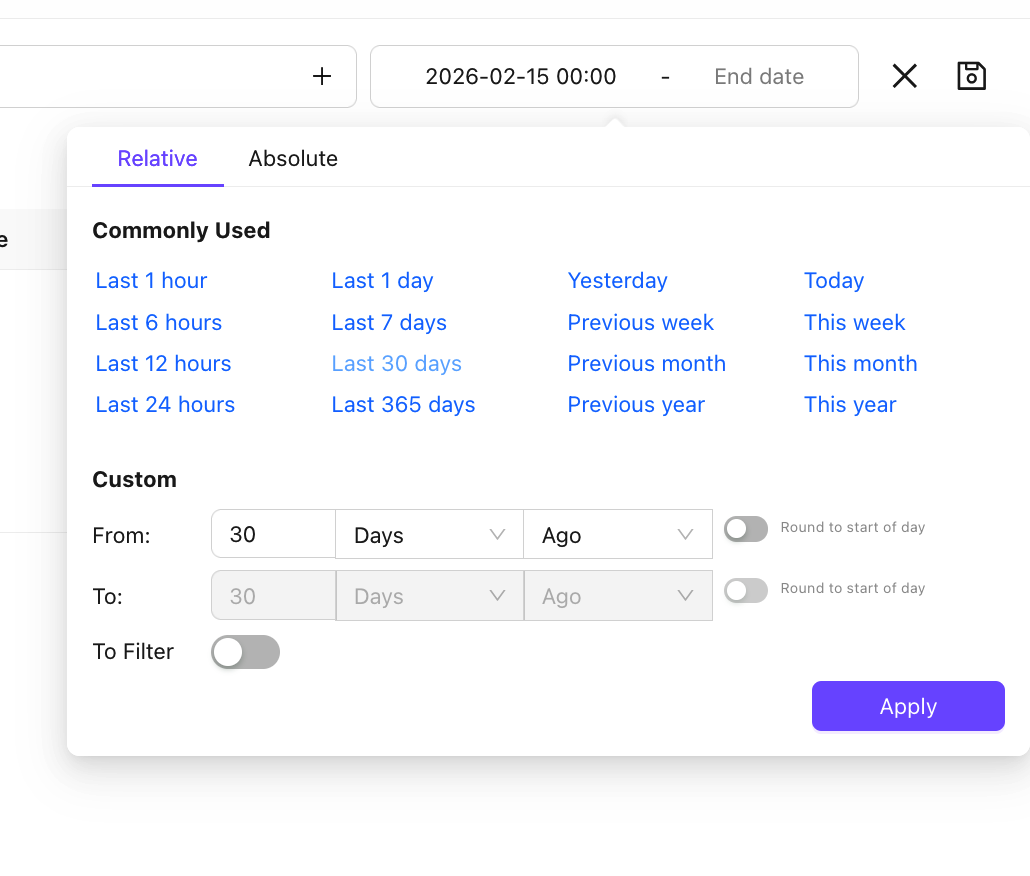This screenshot has width=1030, height=876.
Task: Toggle Round to start of day for To
Action: pos(745,590)
